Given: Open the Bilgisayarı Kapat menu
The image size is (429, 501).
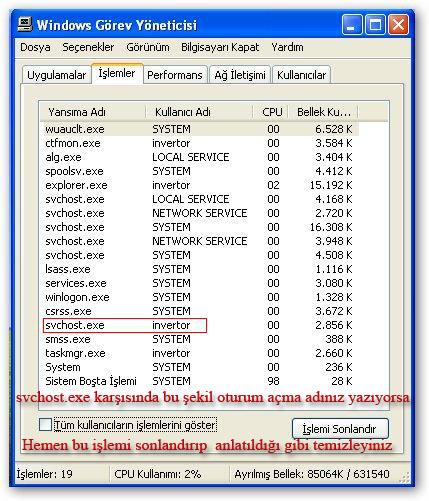Looking at the screenshot, I should coord(220,47).
